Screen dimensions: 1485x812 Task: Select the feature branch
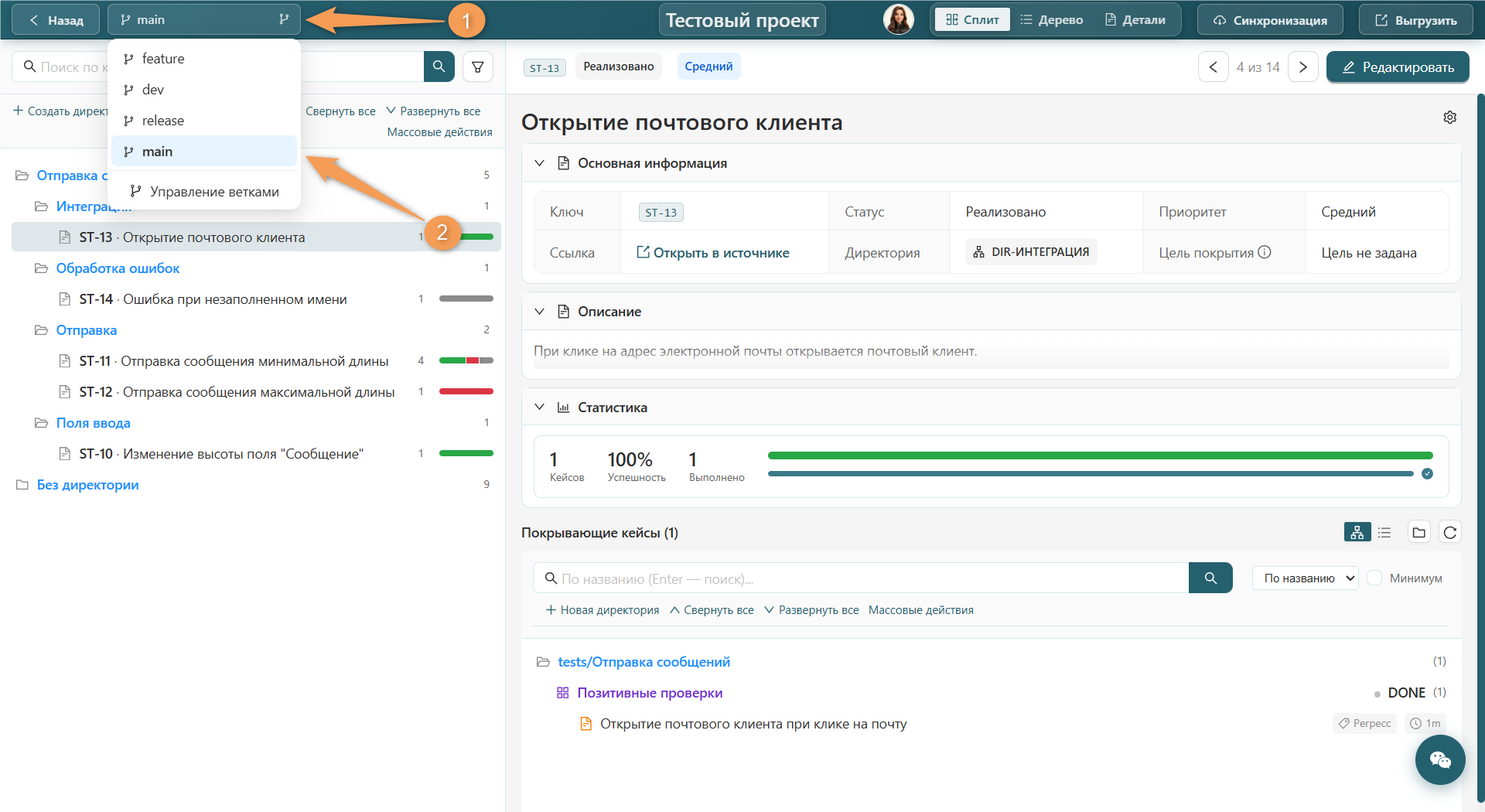204,59
